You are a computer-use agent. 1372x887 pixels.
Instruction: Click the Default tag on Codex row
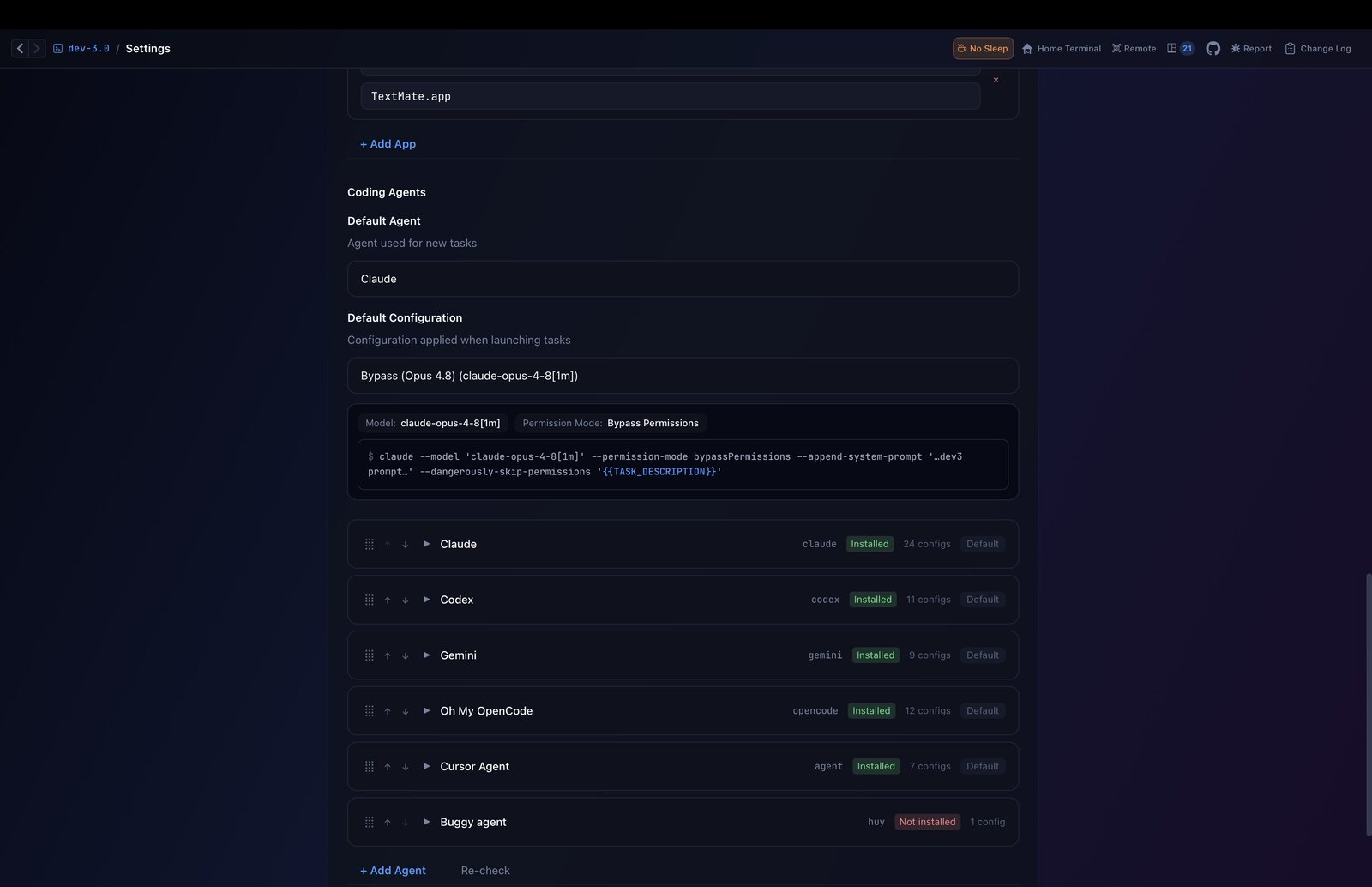tap(983, 600)
